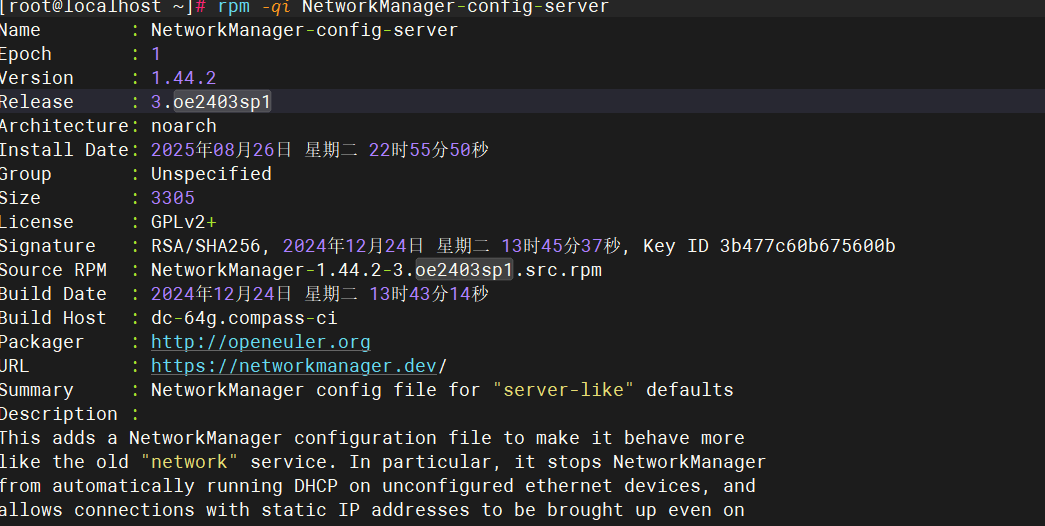Select version number 1.44.2
The width and height of the screenshot is (1045, 526).
point(184,78)
